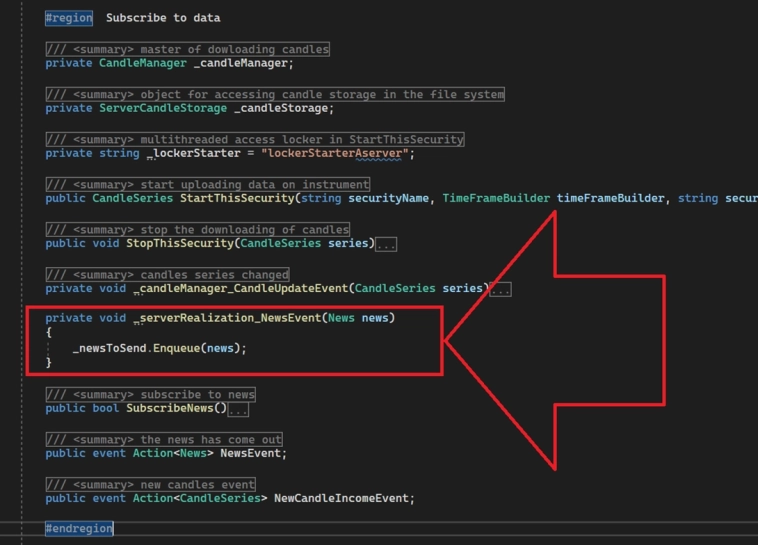Click the Enqueue method call
The height and width of the screenshot is (545, 758).
coord(176,348)
